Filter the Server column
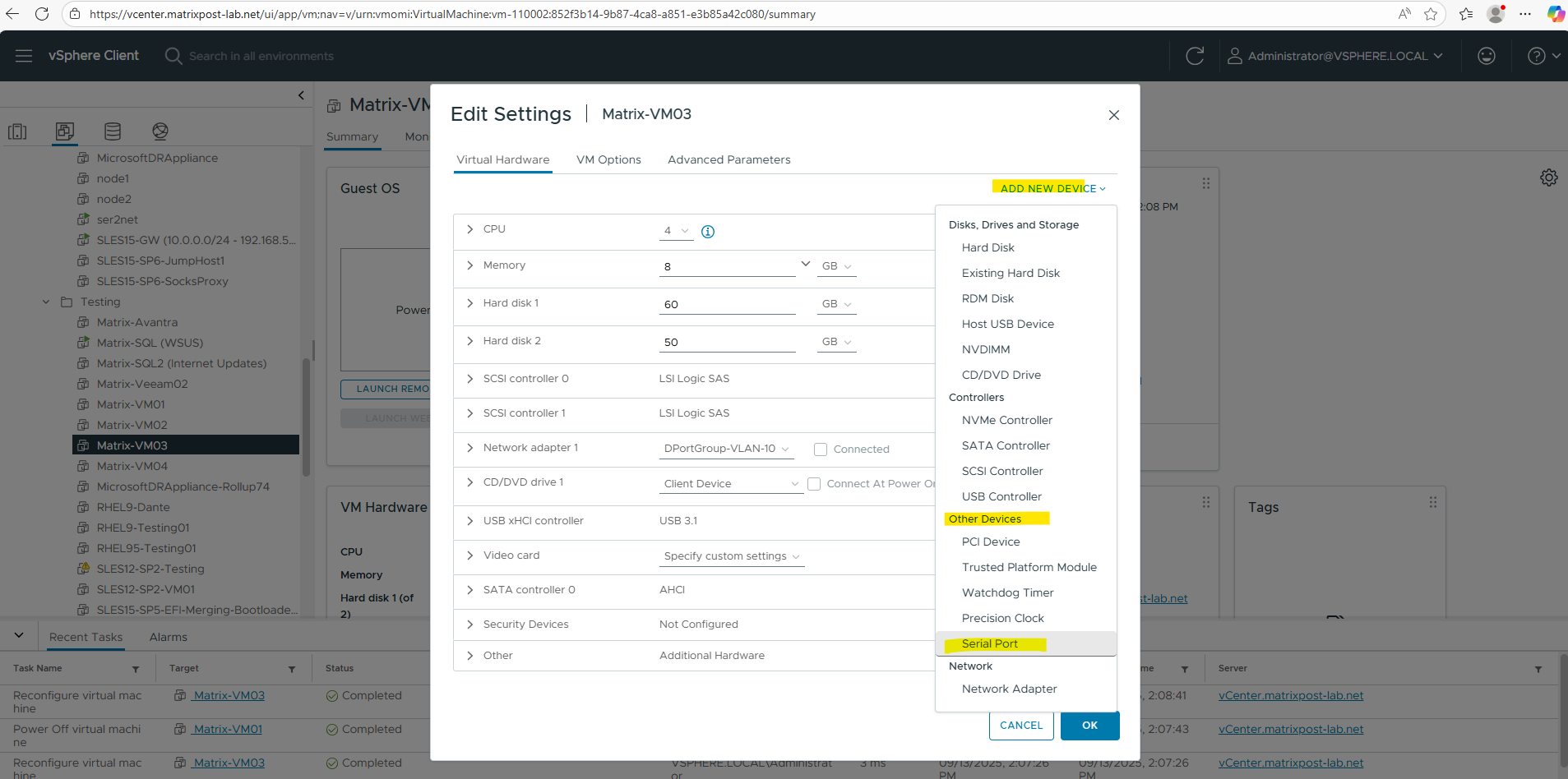This screenshot has width=1568, height=779. [1538, 670]
